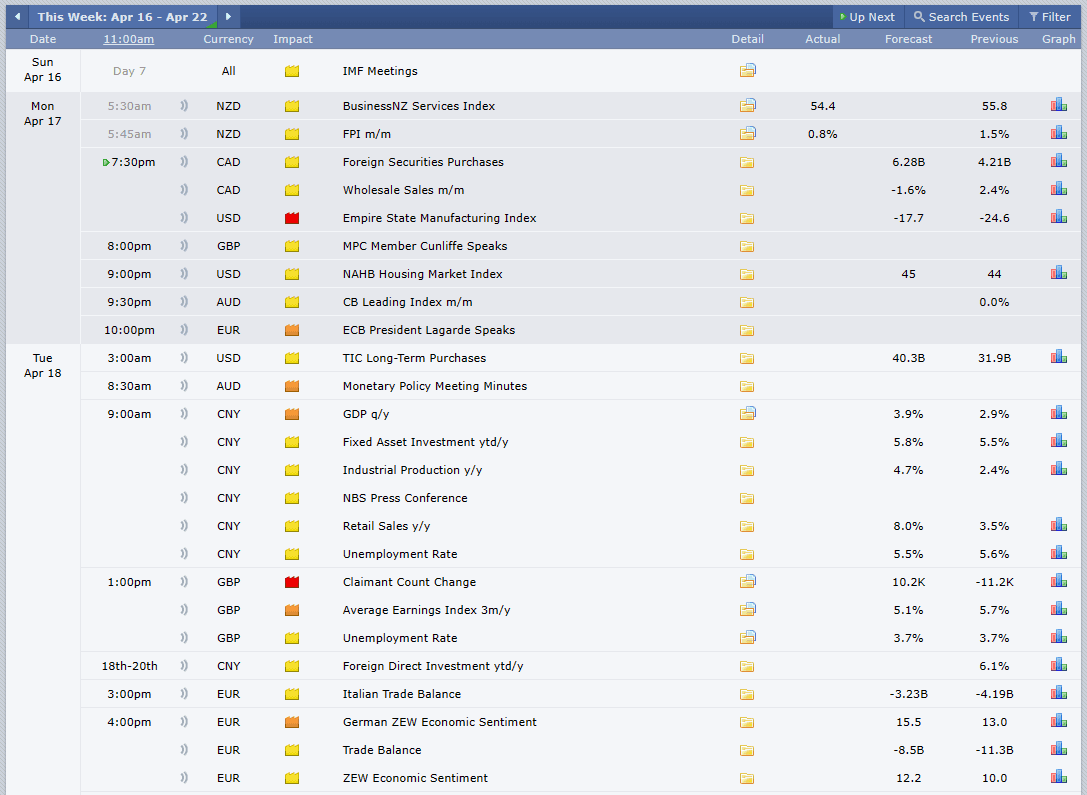Show graph icon for GDP q/y
Viewport: 1087px width, 795px height.
tap(1059, 414)
